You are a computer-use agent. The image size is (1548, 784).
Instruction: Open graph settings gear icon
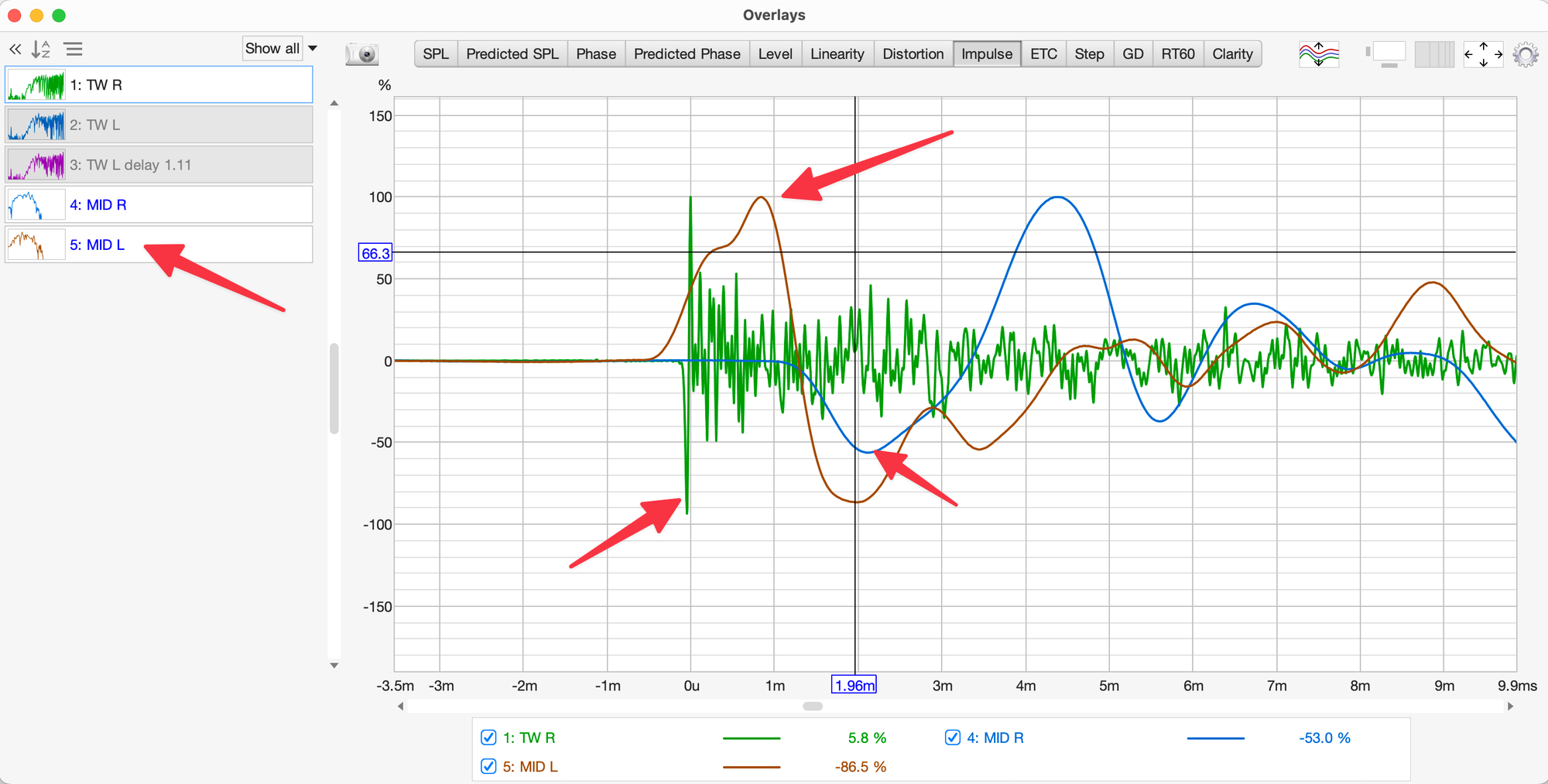click(x=1525, y=55)
